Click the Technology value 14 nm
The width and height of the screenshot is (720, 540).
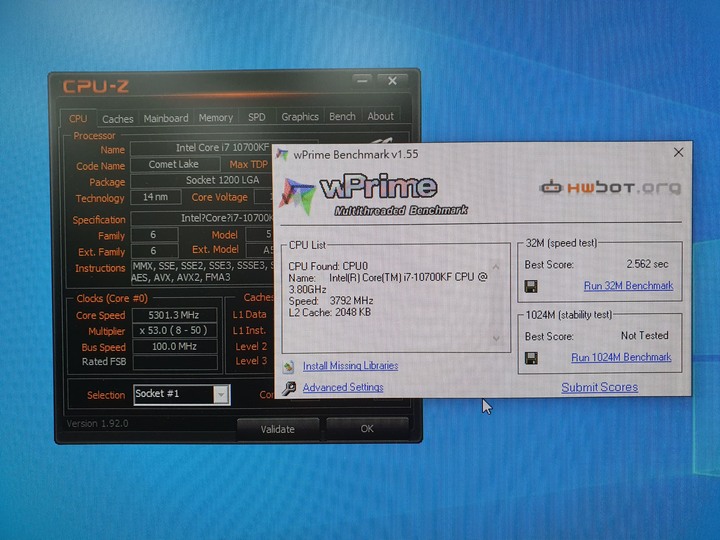click(155, 197)
